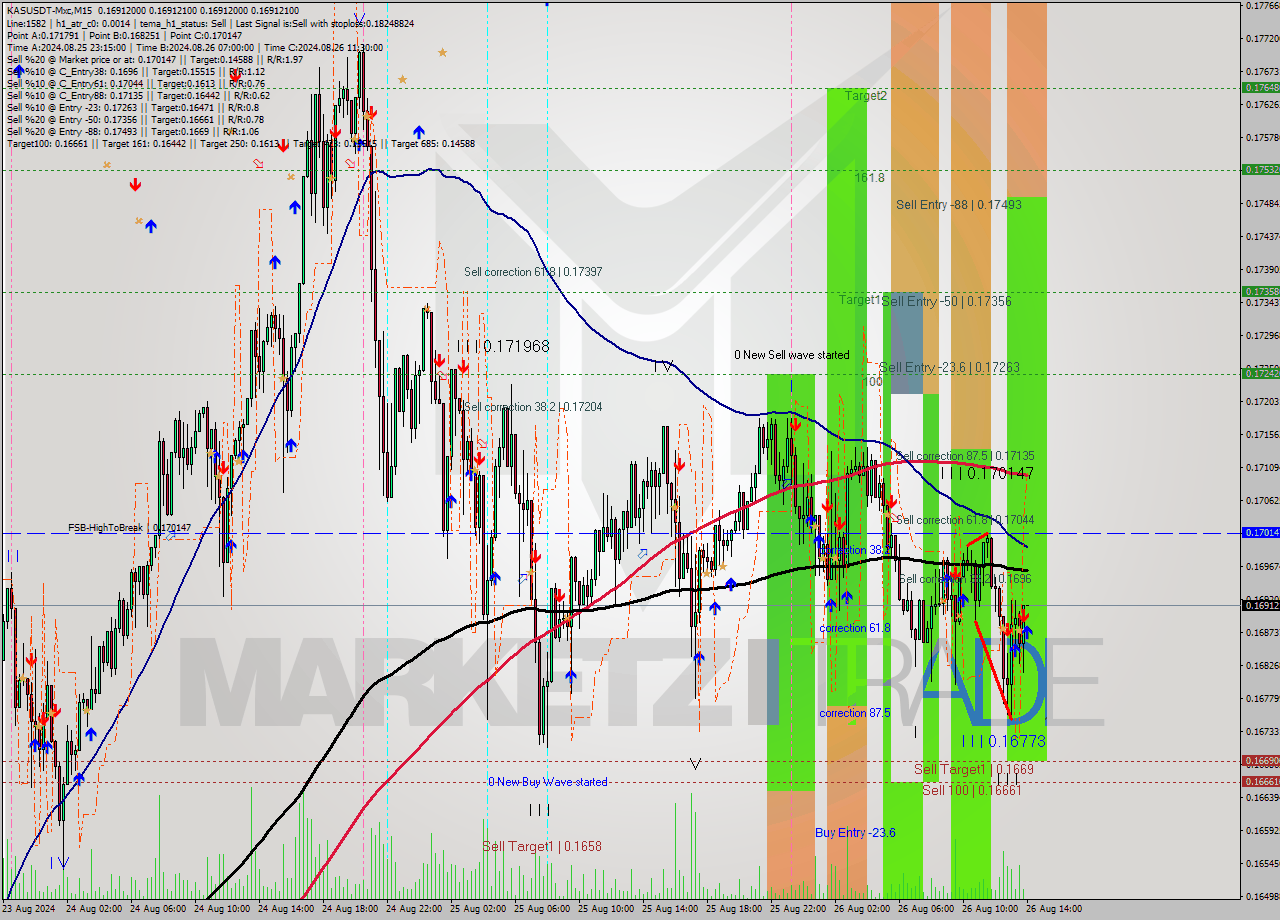Click green price tag 0.17532

[1260, 170]
